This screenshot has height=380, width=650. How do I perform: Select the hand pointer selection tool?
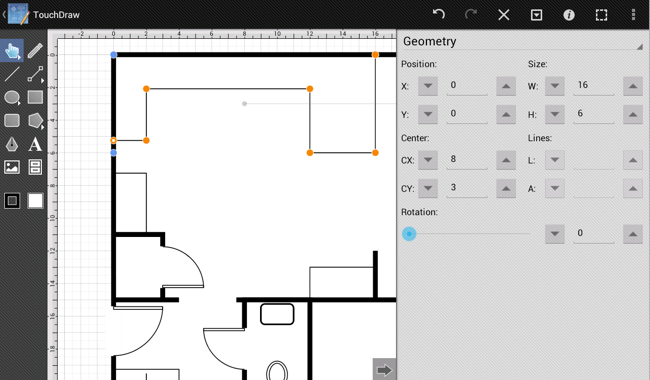point(12,51)
